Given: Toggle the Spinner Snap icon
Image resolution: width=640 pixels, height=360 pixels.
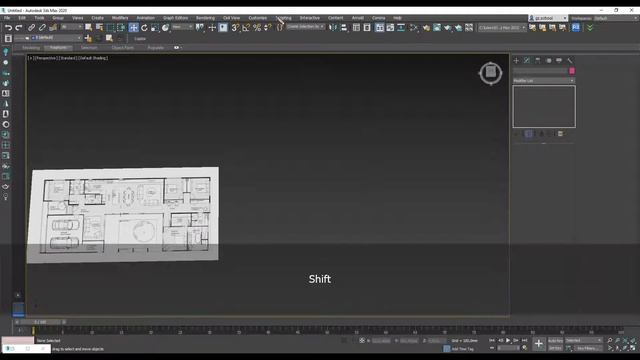Looking at the screenshot, I should point(267,28).
